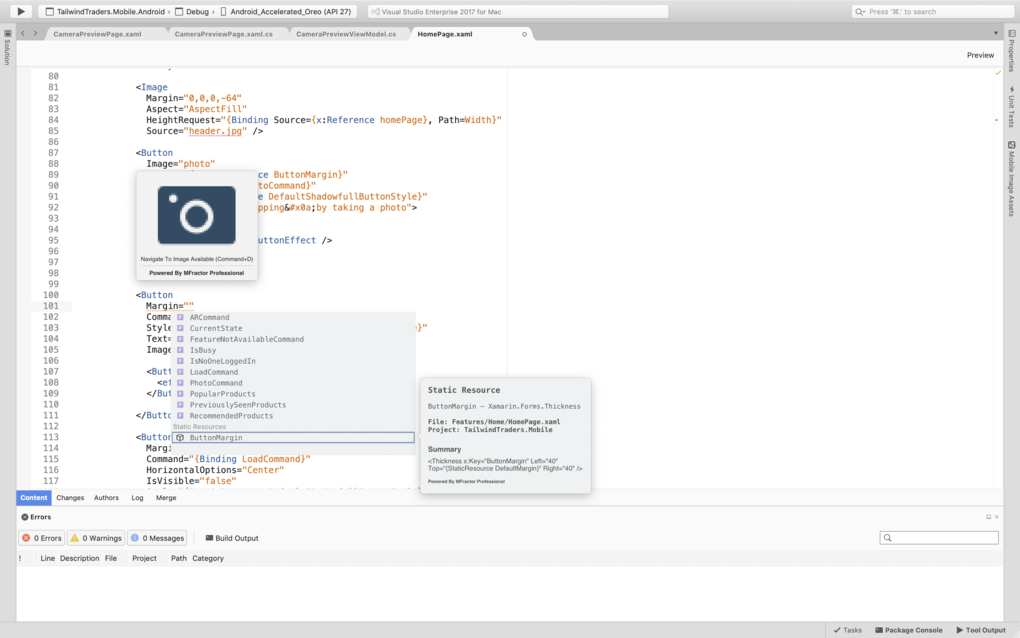Choose ButtonMargin static resource
The height and width of the screenshot is (638, 1020).
(x=293, y=438)
